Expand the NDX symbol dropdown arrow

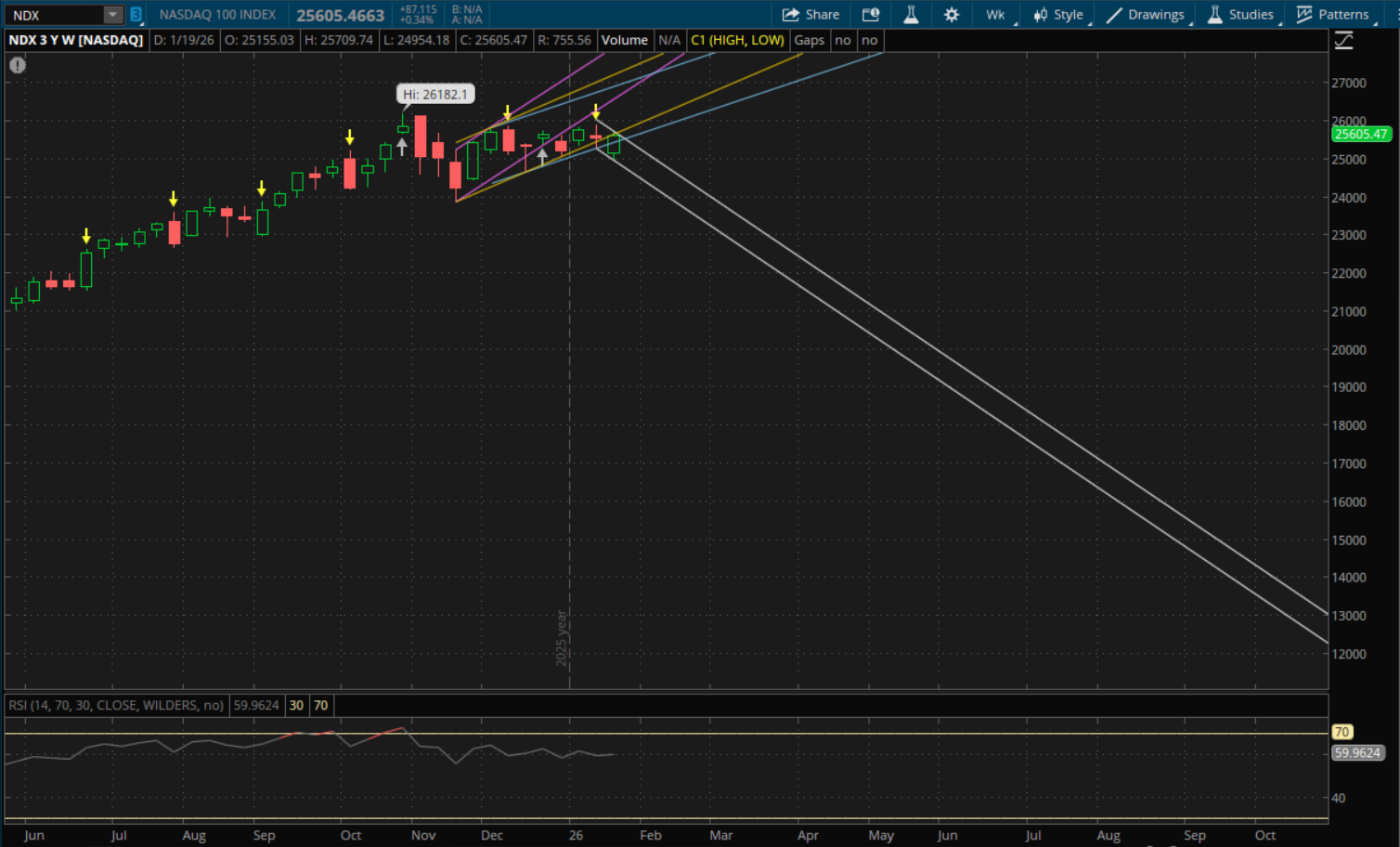(x=112, y=15)
